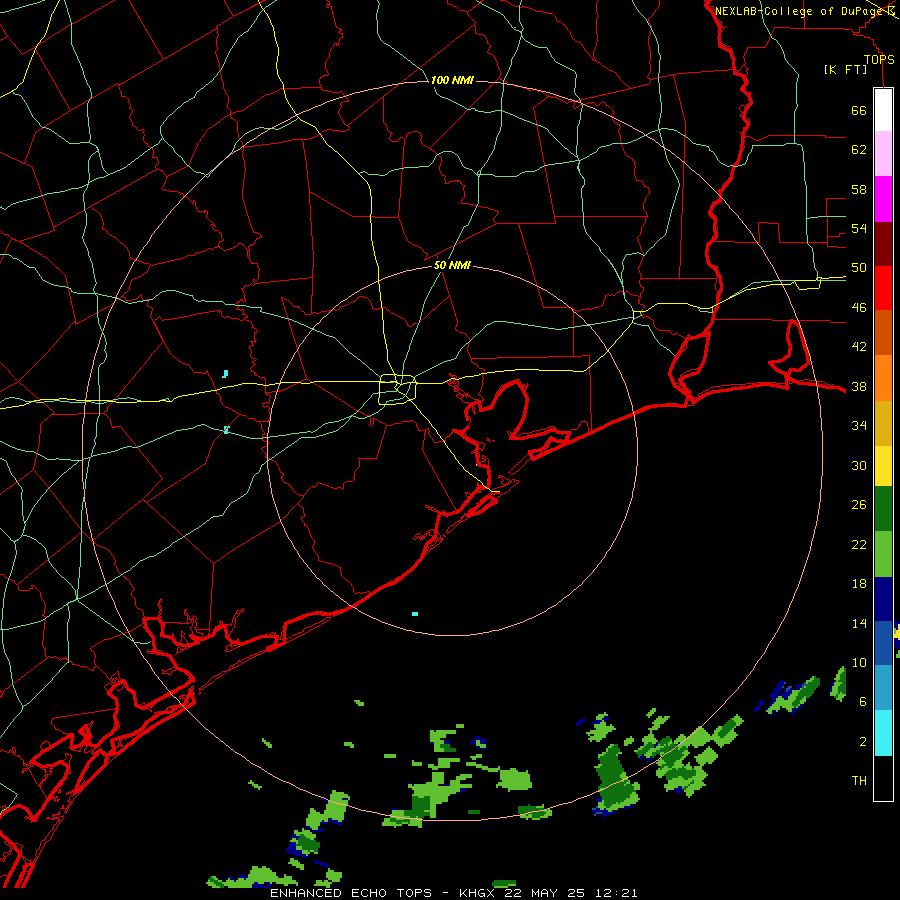Screen dimensions: 900x900
Task: Click the 38 legend value
Action: click(x=859, y=386)
